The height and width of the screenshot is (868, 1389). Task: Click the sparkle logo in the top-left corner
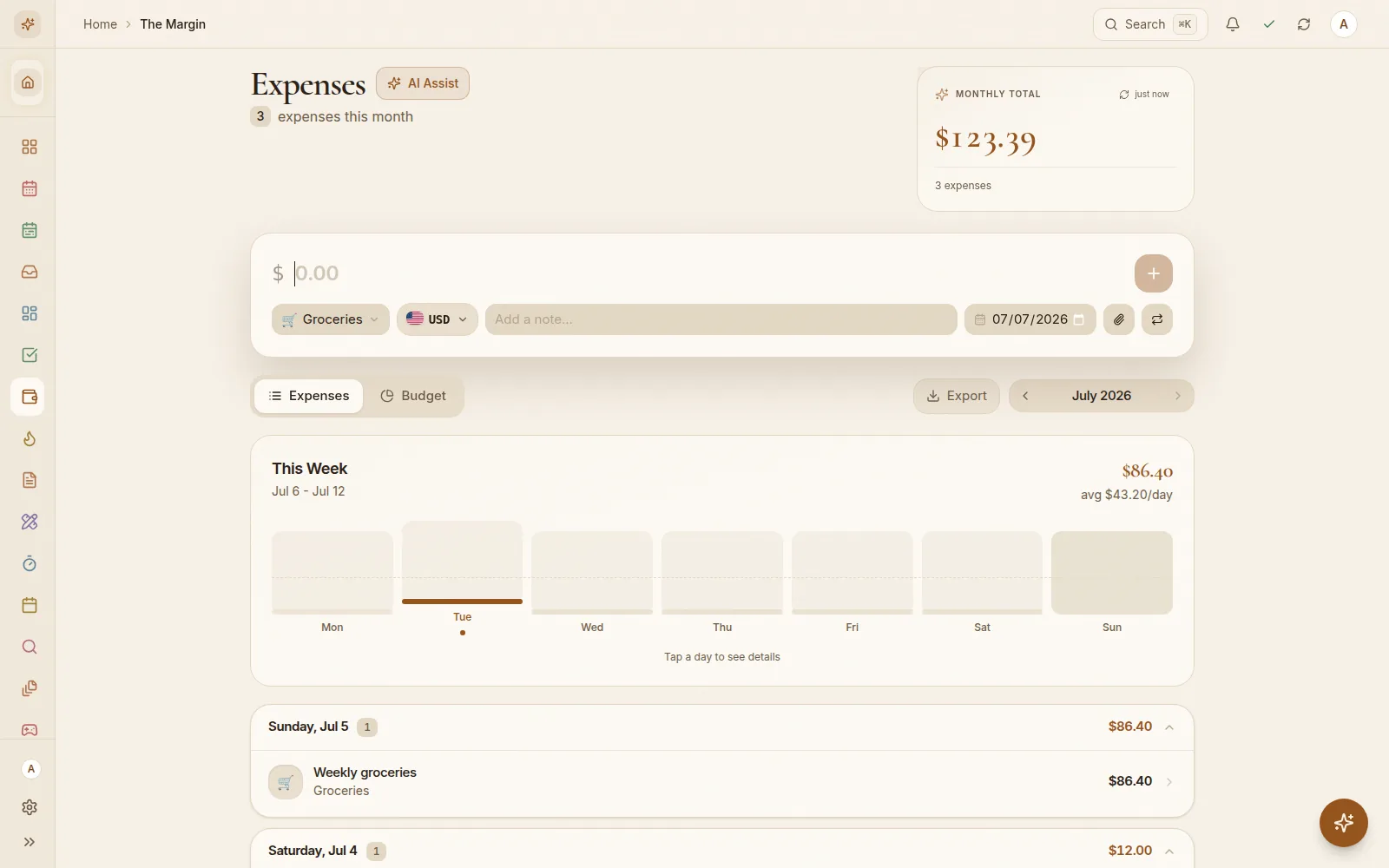point(28,24)
